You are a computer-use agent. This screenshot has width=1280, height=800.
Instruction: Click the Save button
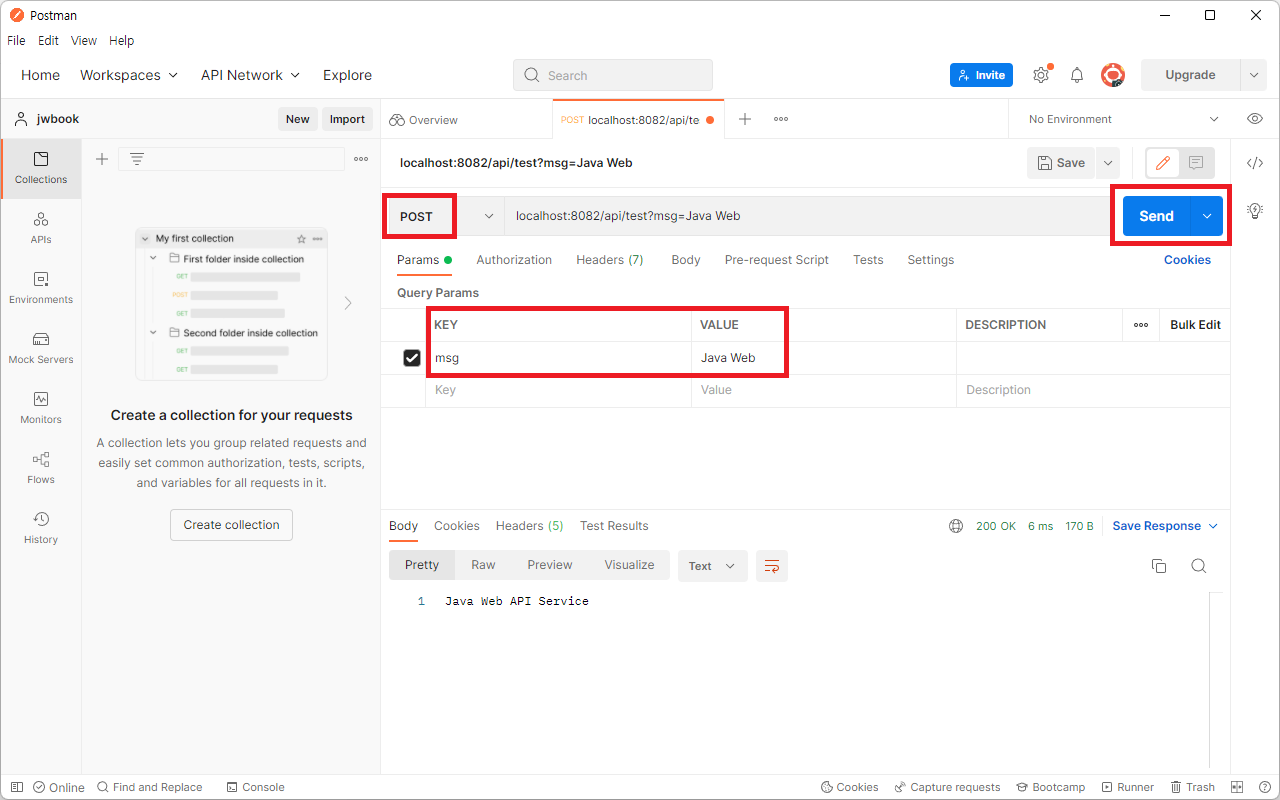[x=1061, y=163]
